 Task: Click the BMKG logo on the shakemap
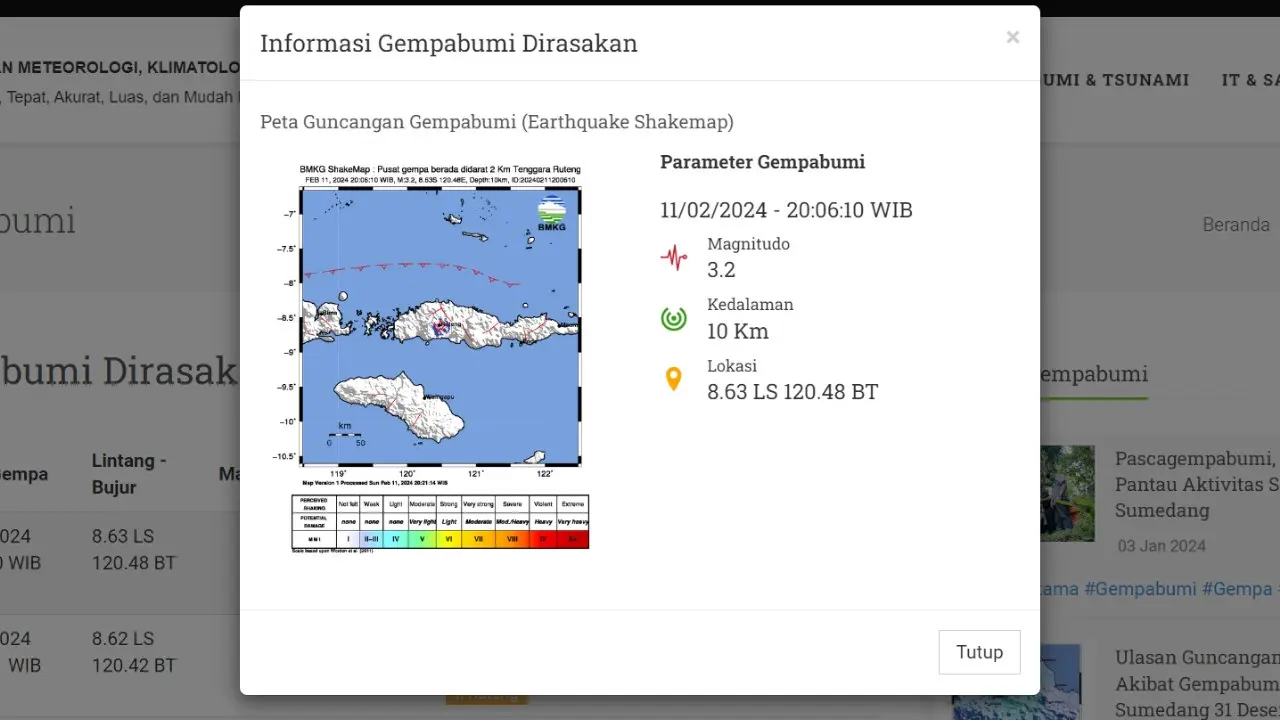click(x=552, y=214)
